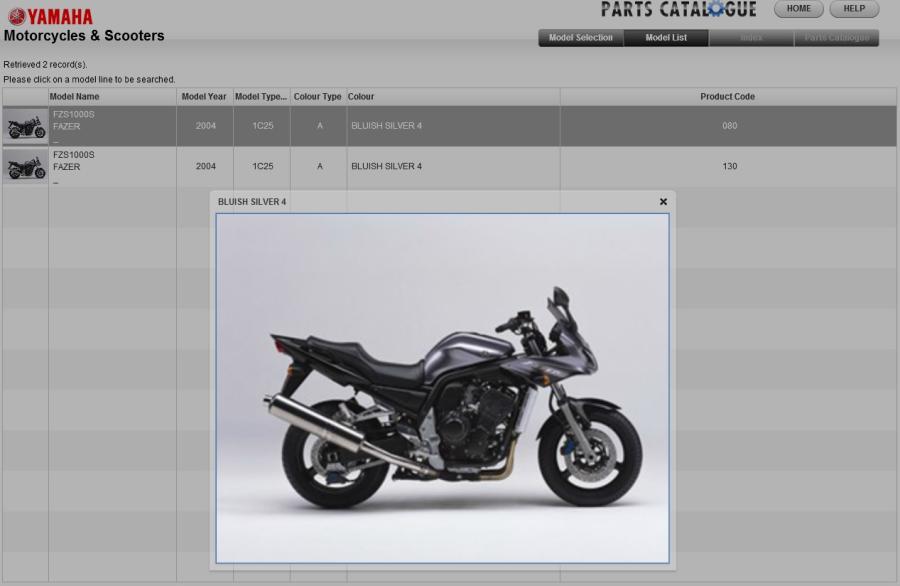Screen dimensions: 900x586
Task: Click year 2004 in the 130 row
Action: 205,166
